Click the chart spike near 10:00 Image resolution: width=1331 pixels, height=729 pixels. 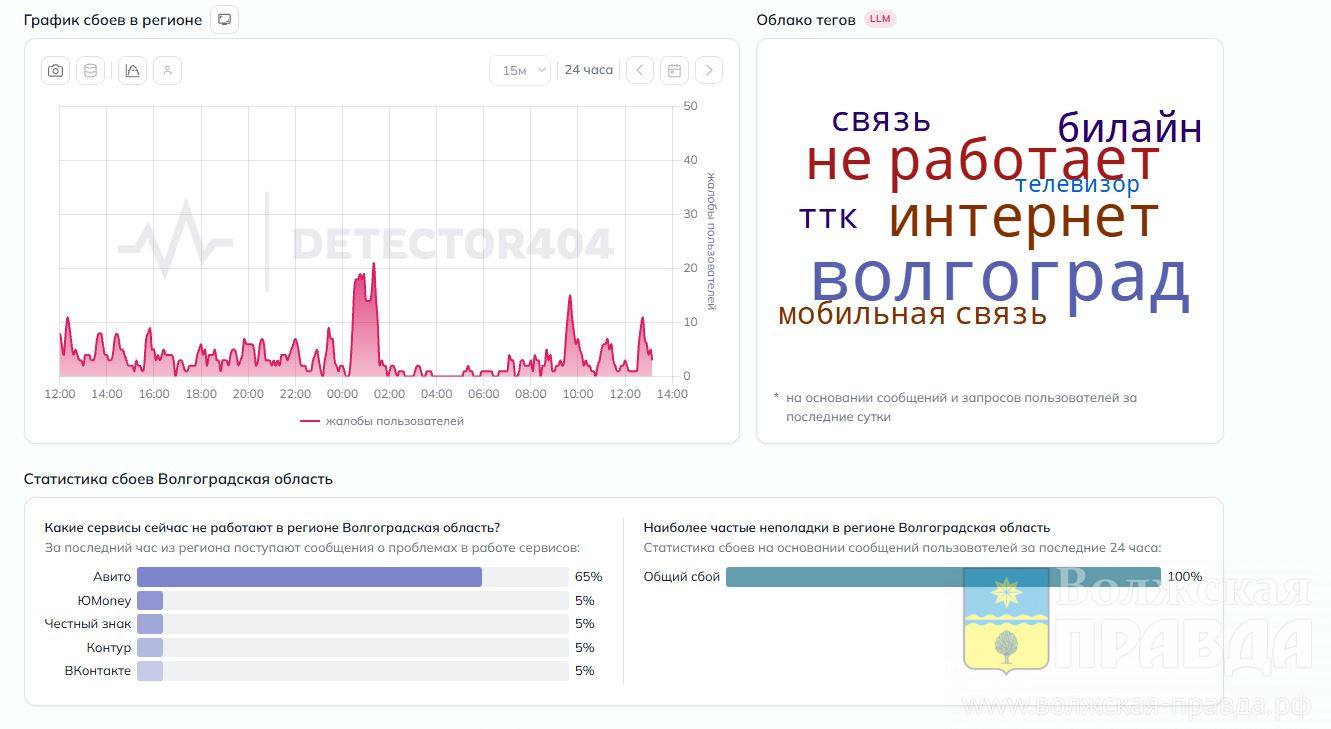point(569,296)
